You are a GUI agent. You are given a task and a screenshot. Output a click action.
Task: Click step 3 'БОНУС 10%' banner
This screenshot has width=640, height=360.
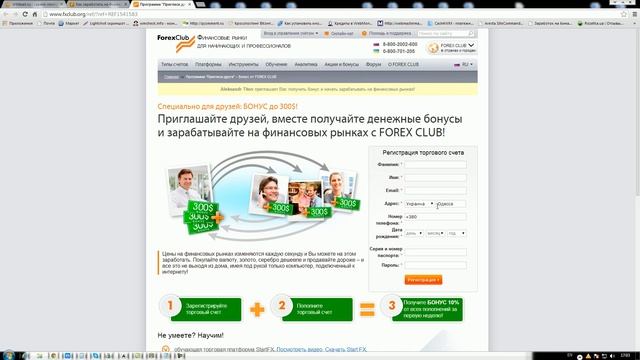tap(422, 309)
